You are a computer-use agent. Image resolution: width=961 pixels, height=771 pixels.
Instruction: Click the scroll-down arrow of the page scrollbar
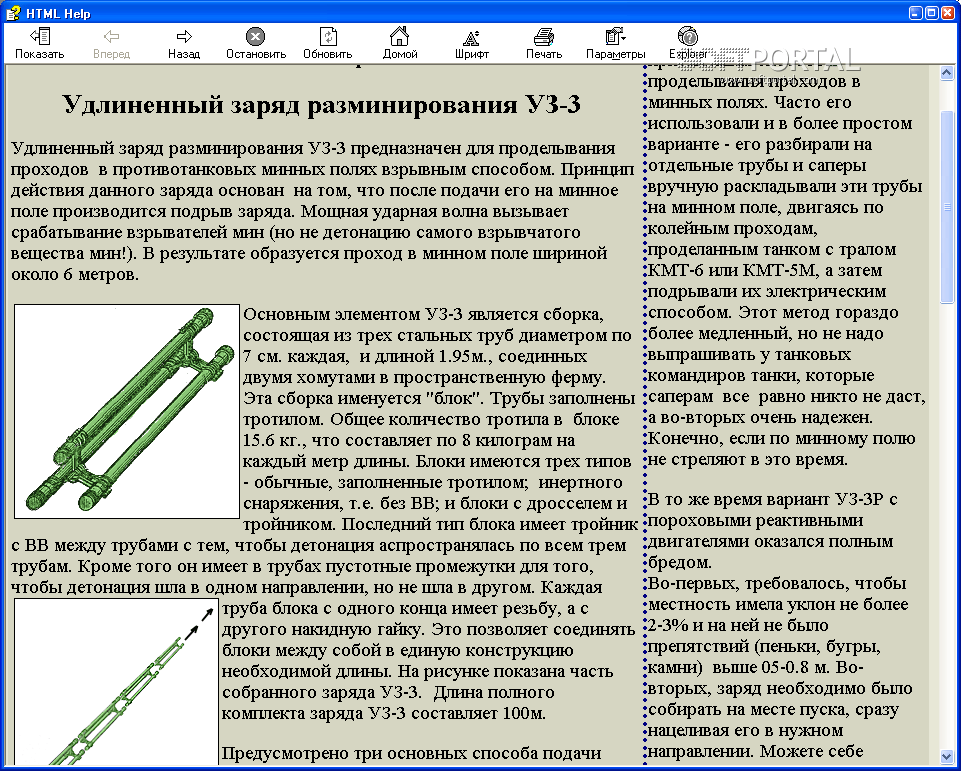(x=947, y=757)
